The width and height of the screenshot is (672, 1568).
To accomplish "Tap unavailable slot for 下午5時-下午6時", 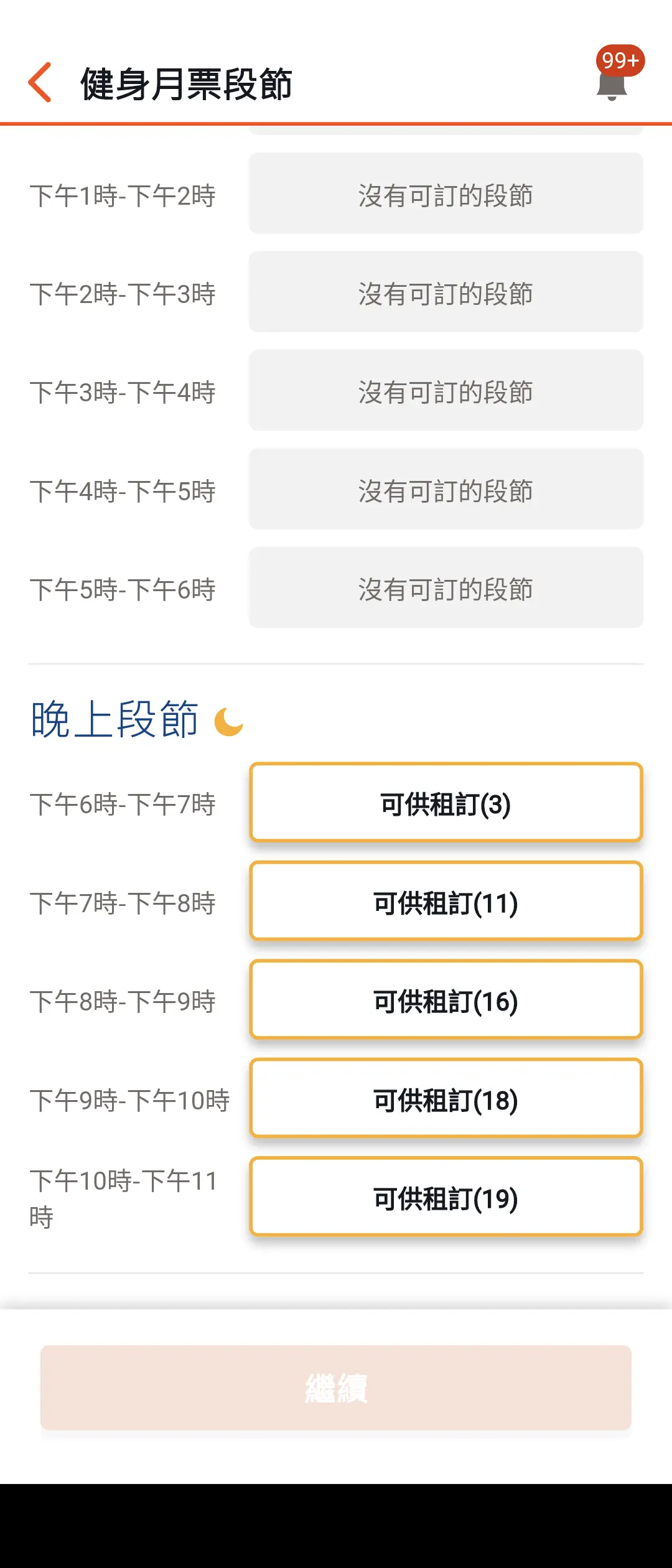I will (x=446, y=587).
